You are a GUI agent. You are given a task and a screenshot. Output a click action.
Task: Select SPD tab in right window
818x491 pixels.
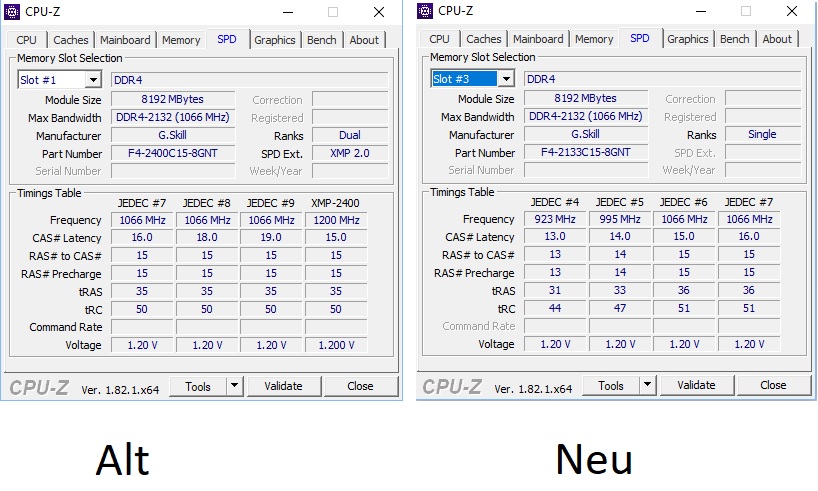click(x=640, y=38)
